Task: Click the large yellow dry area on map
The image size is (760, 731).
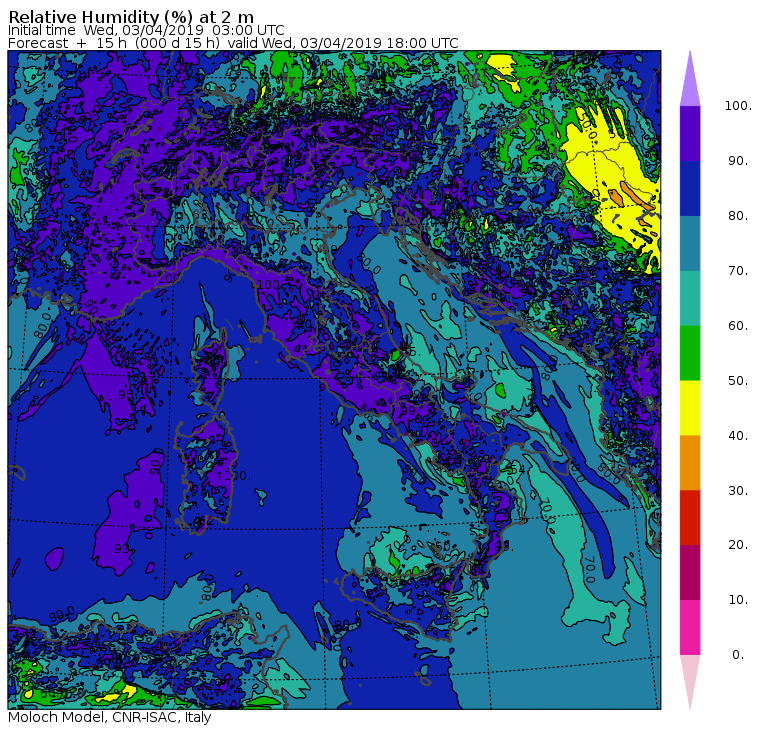Action: point(611,170)
